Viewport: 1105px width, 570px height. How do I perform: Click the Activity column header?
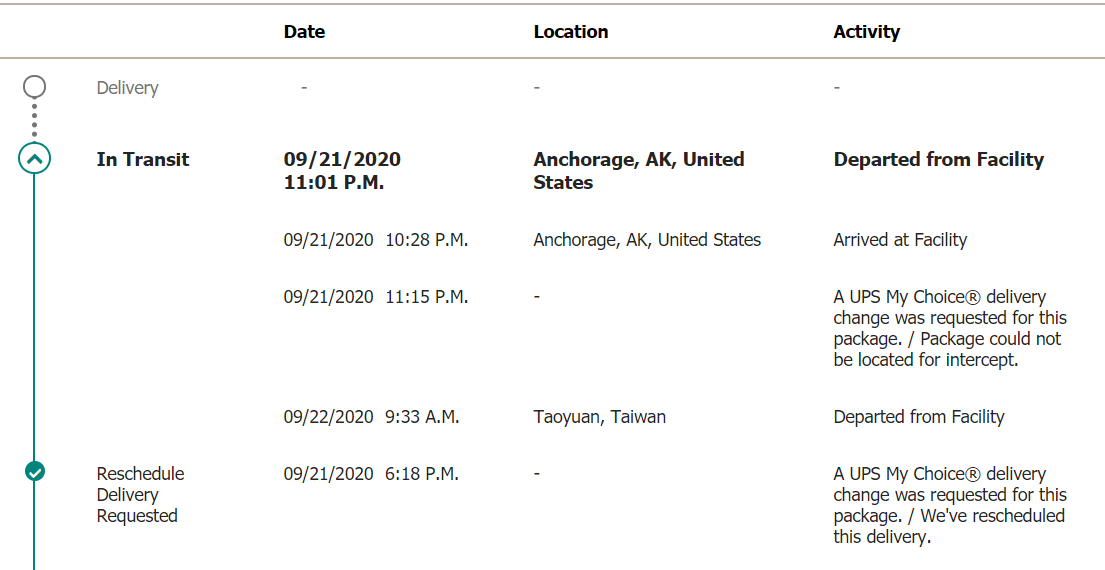(x=866, y=32)
